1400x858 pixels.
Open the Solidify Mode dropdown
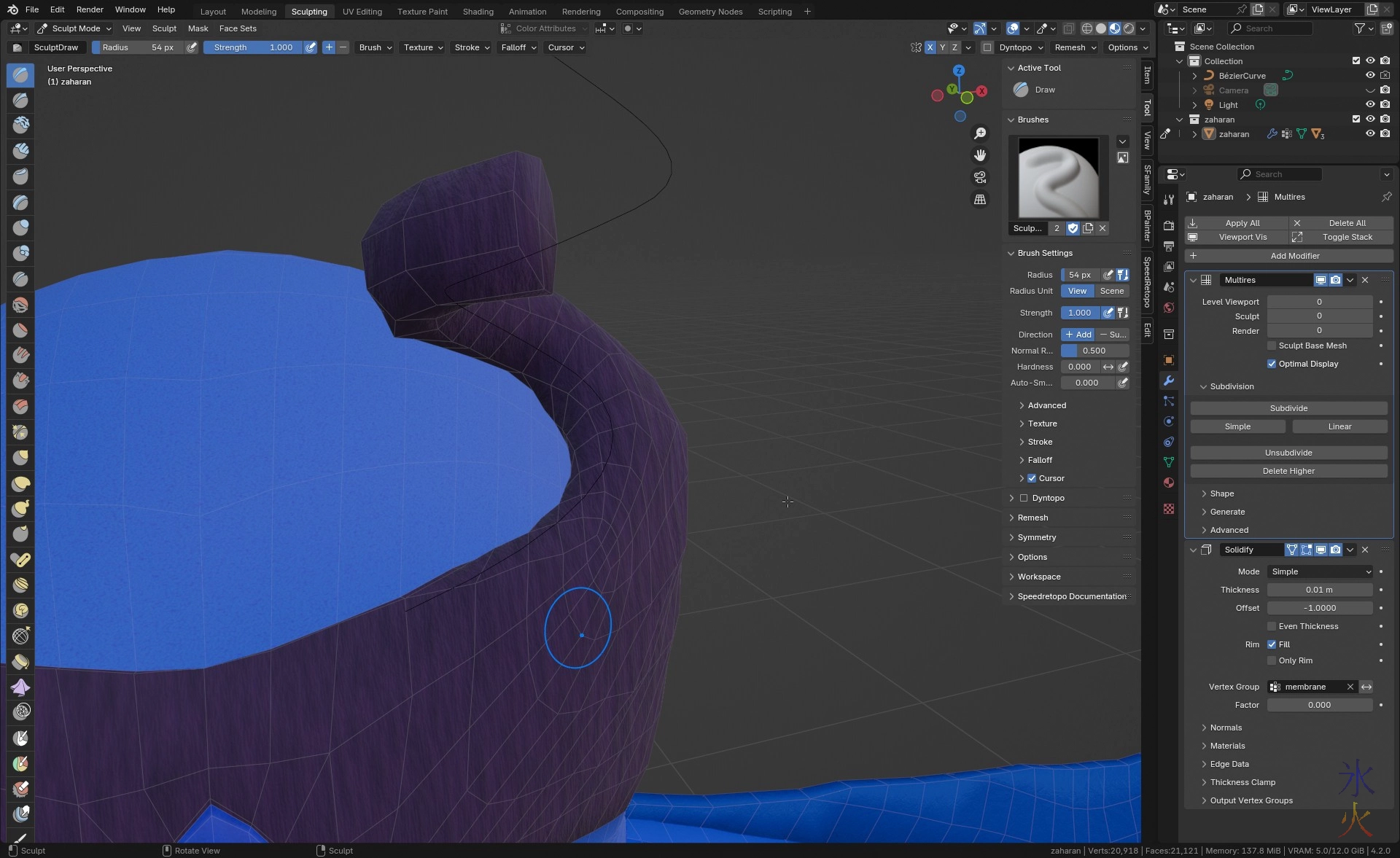pos(1320,572)
